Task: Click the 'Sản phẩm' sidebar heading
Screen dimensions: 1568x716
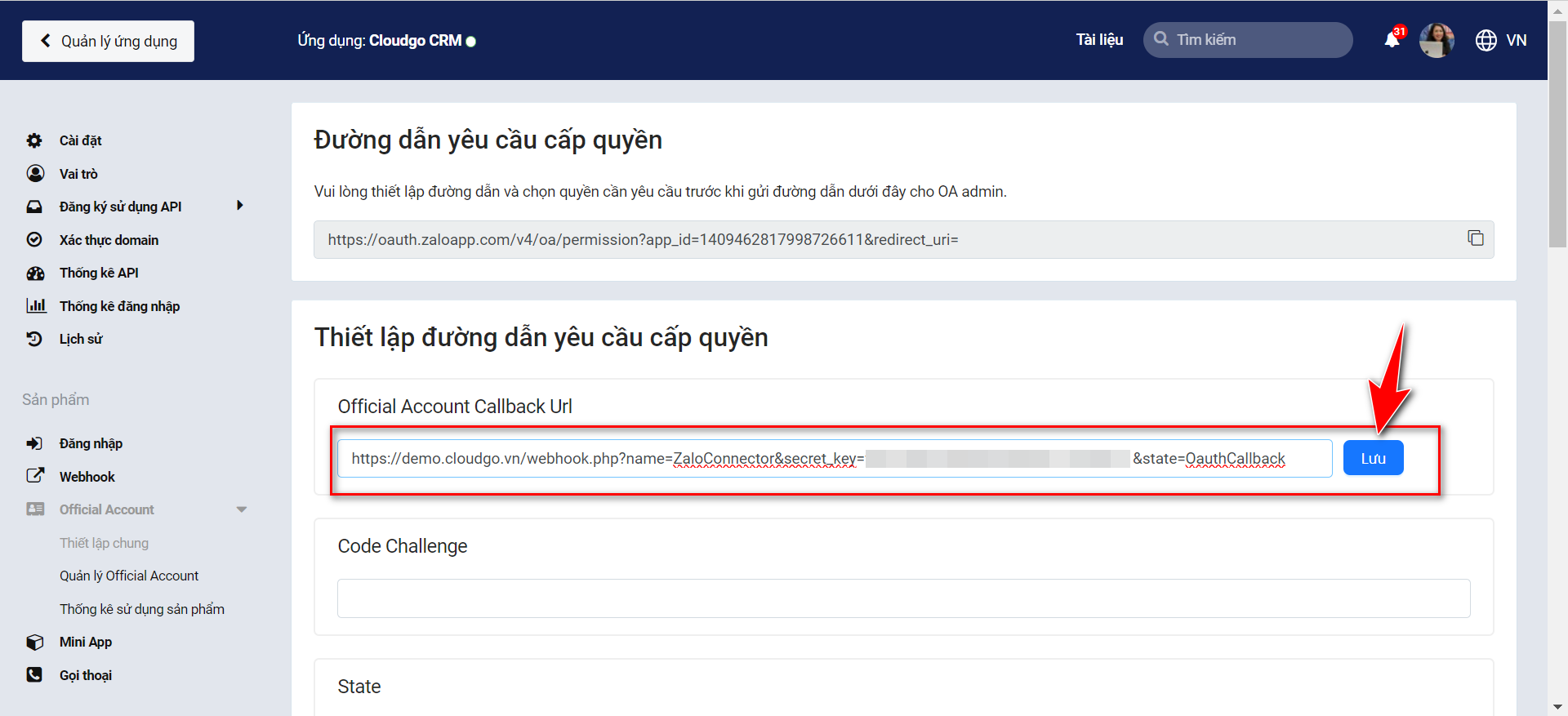Action: [x=56, y=399]
